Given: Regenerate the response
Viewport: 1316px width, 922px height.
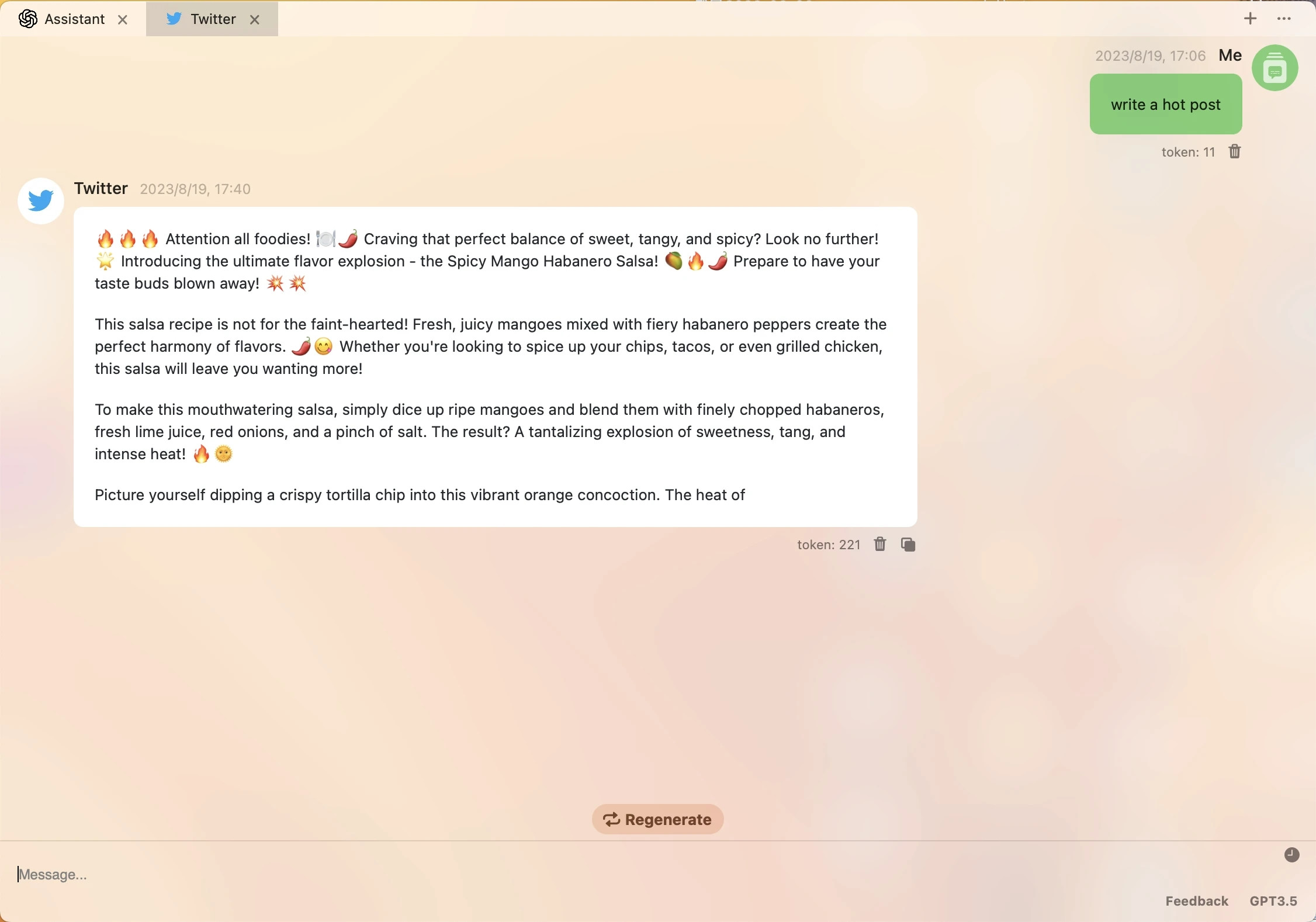Looking at the screenshot, I should pos(657,819).
